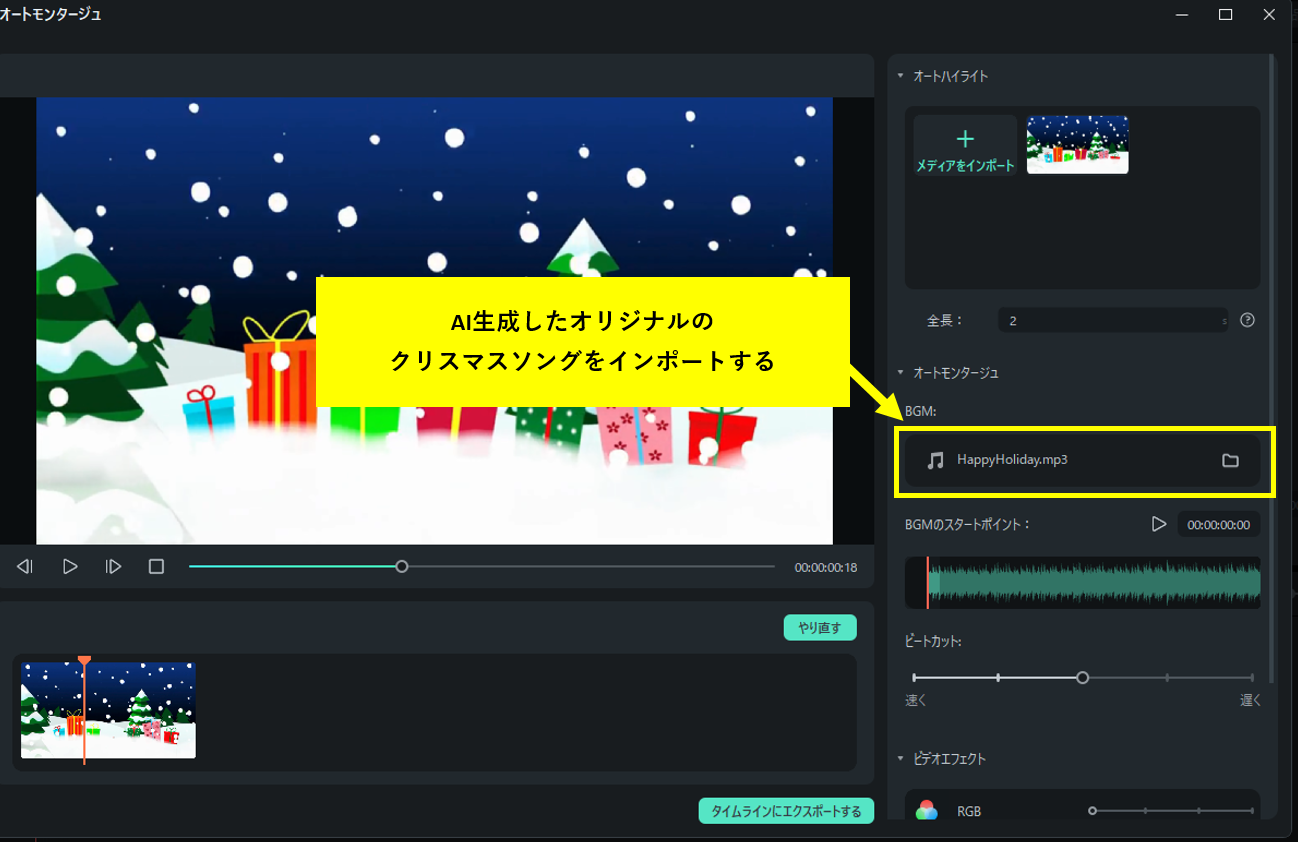This screenshot has height=842, width=1298.
Task: Preview the BGM start point with play icon
Action: tap(1160, 523)
